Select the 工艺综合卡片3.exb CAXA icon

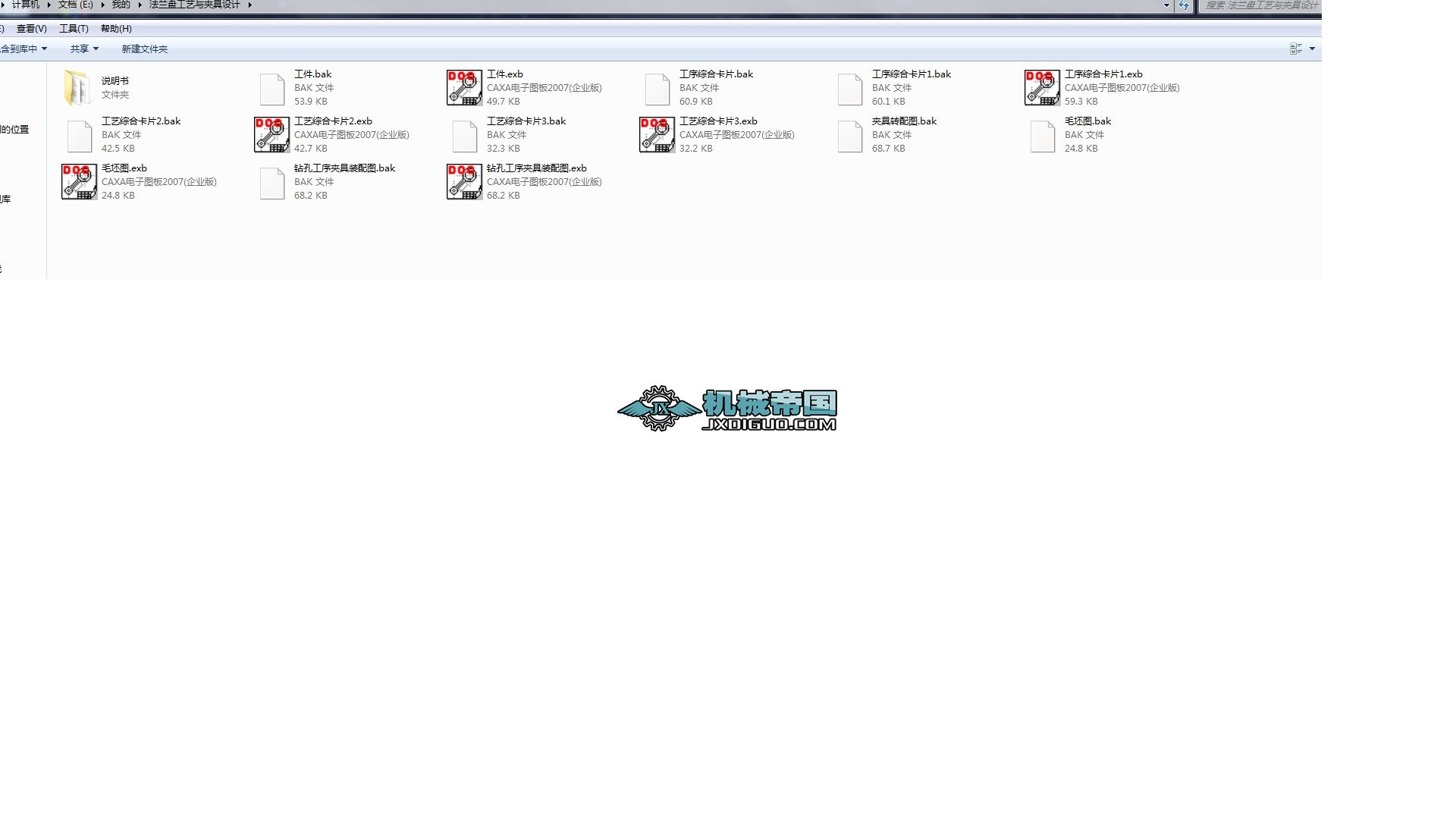(657, 135)
